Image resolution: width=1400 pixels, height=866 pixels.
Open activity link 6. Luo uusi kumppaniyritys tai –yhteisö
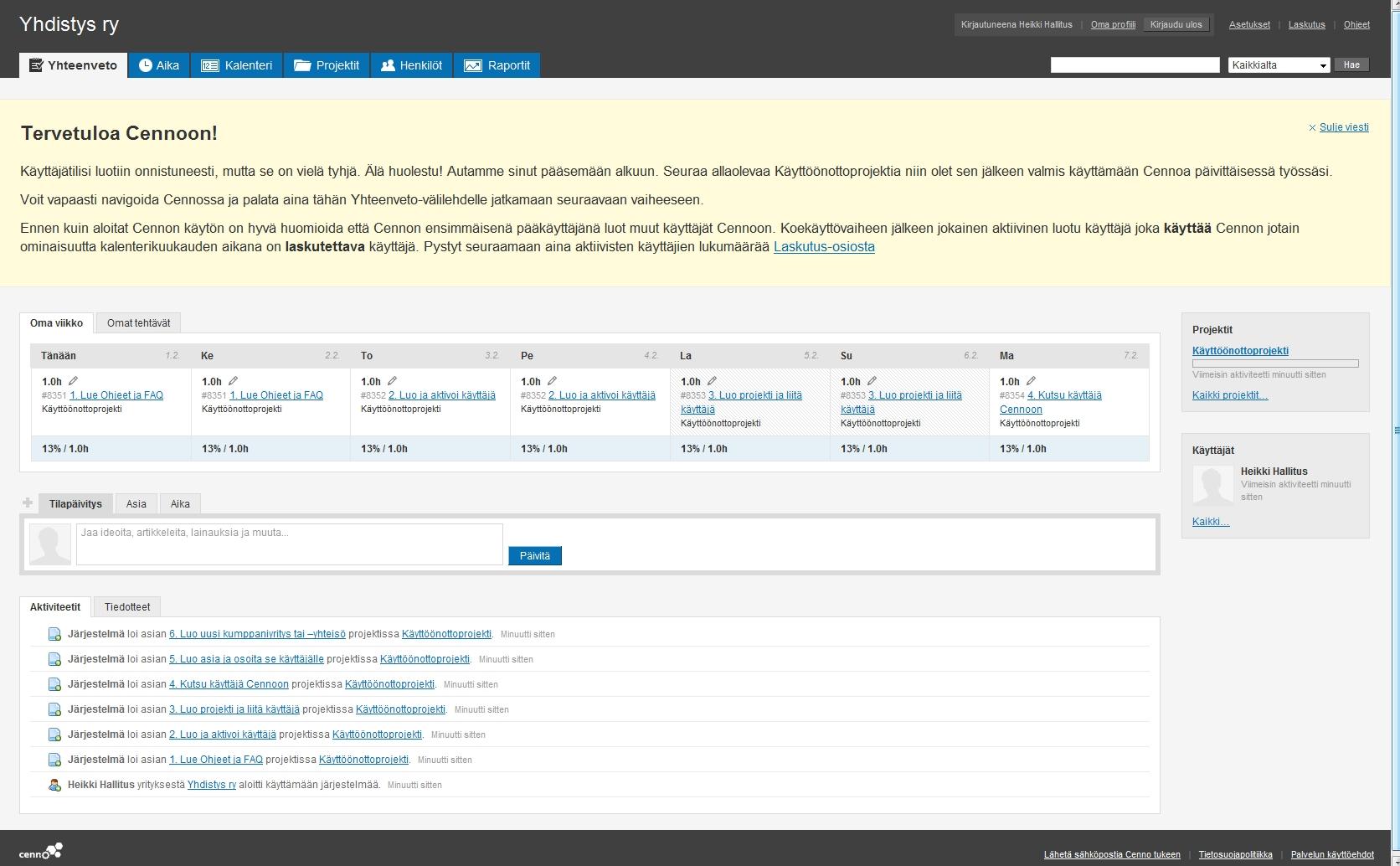(257, 634)
